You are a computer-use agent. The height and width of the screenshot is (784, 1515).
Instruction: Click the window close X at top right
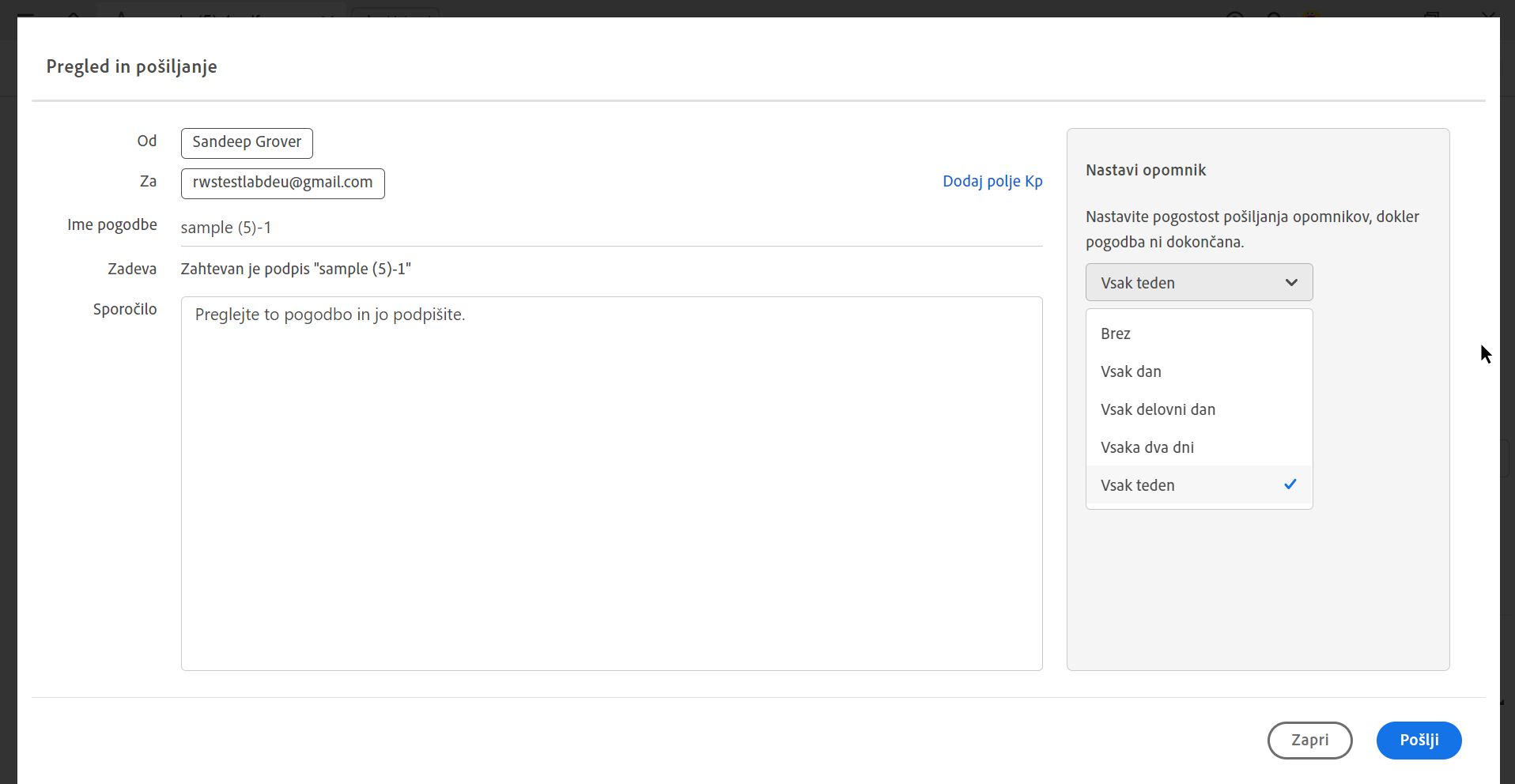coord(1488,13)
